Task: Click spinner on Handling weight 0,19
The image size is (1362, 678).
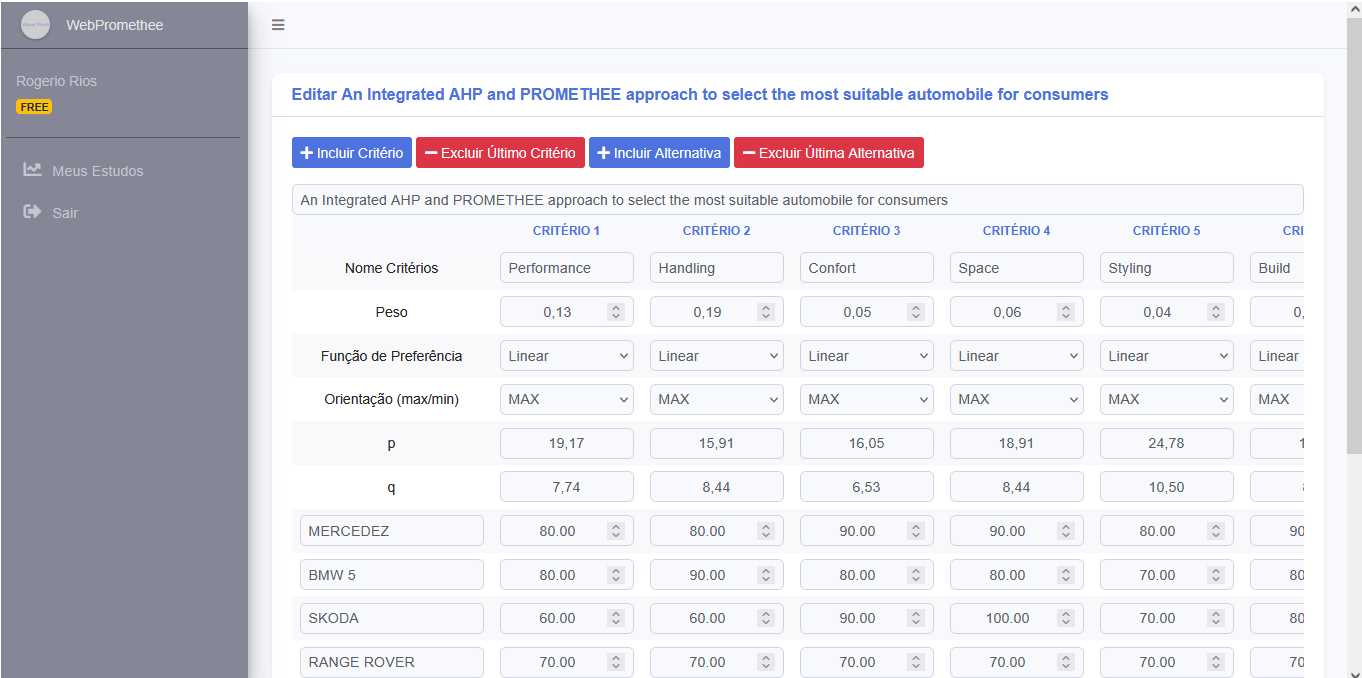Action: 766,312
